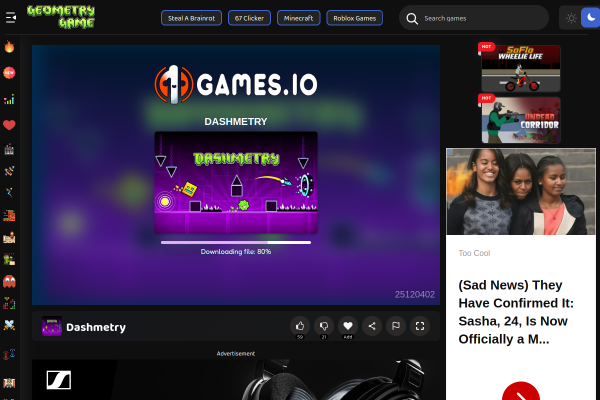Viewport: 600px width, 400px height.
Task: Switch to dark mode moon toggle
Action: pos(590,18)
